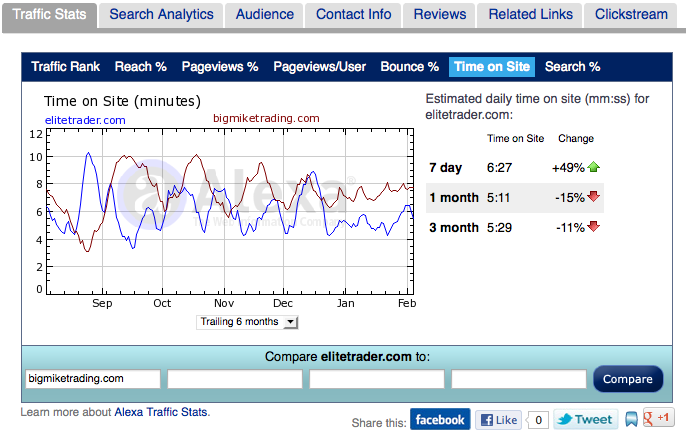This screenshot has width=689, height=440.
Task: Click the blue bookmark share icon
Action: [631, 419]
